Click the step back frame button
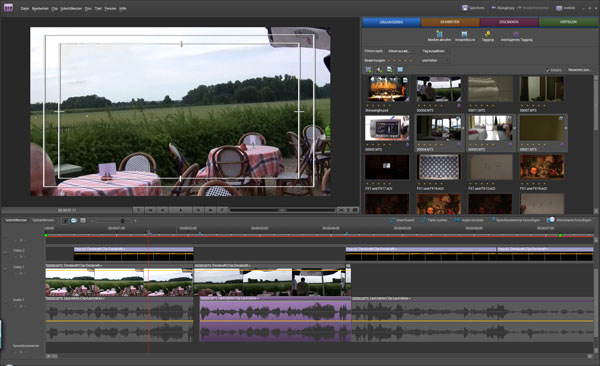The width and height of the screenshot is (600, 366). click(x=163, y=210)
